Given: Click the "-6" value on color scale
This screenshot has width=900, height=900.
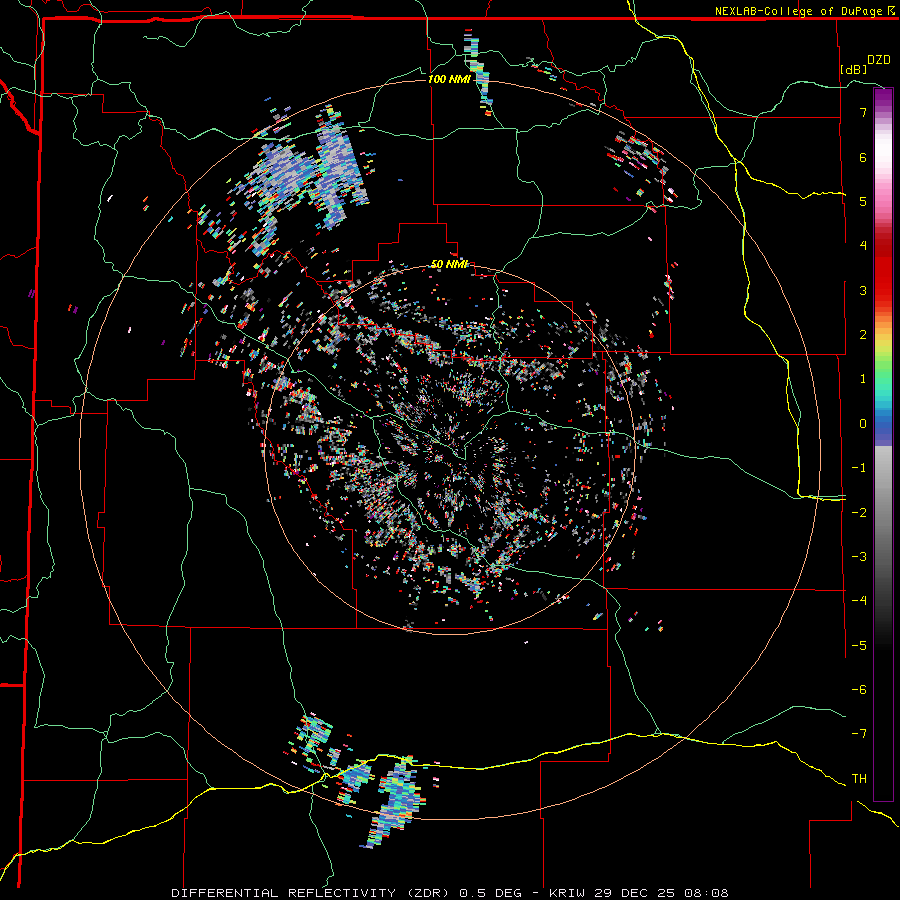Looking at the screenshot, I should (x=859, y=690).
